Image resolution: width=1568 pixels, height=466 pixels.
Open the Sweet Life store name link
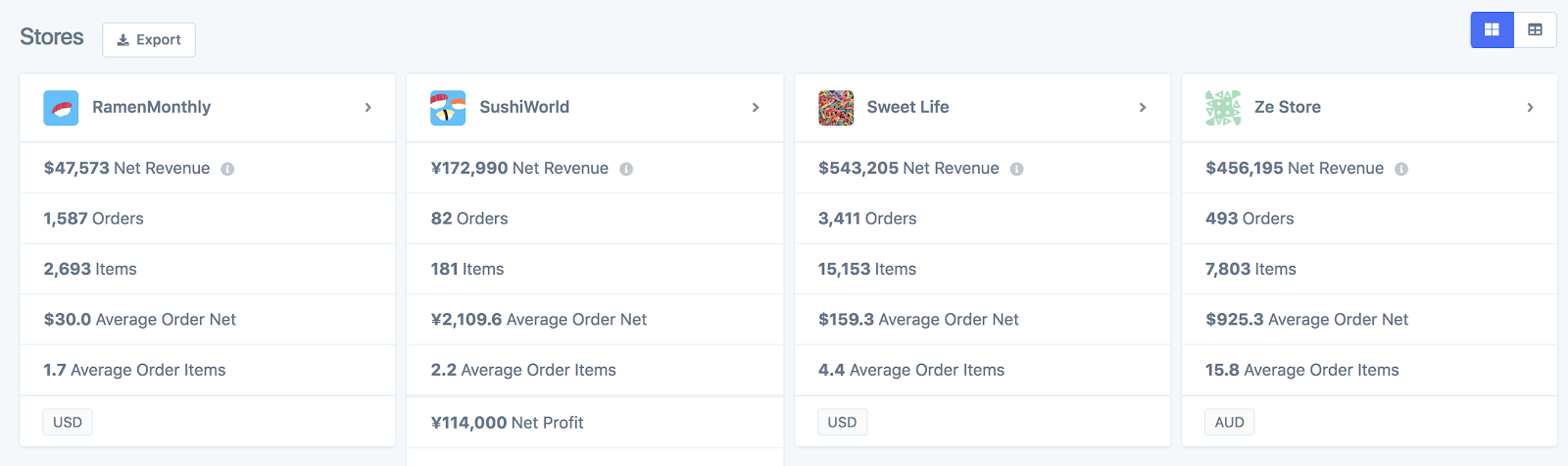click(907, 107)
